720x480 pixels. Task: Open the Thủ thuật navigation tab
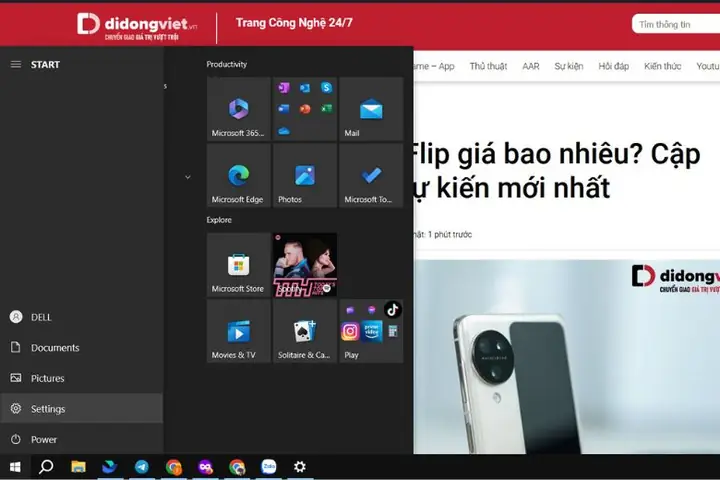[x=488, y=67]
